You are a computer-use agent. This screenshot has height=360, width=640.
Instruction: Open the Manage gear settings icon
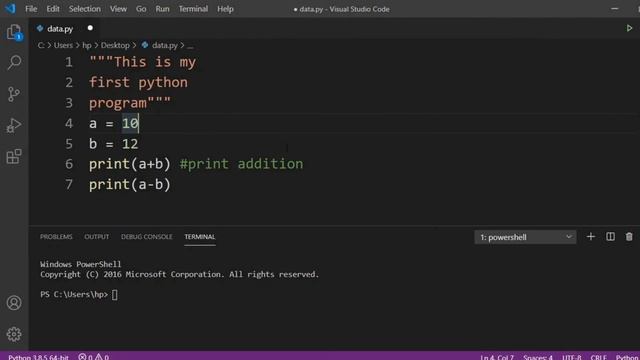(x=14, y=334)
